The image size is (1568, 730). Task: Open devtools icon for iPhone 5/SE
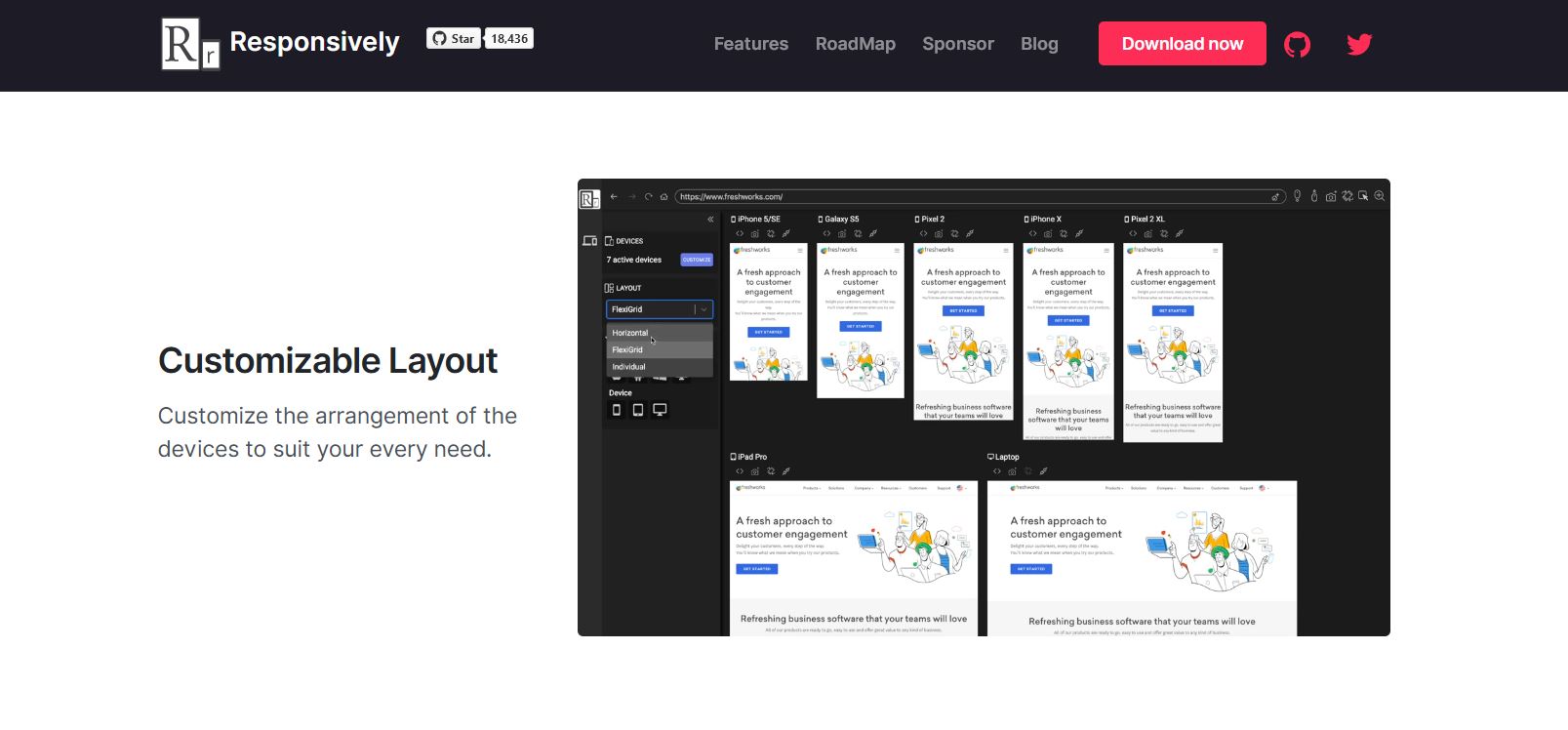[740, 234]
